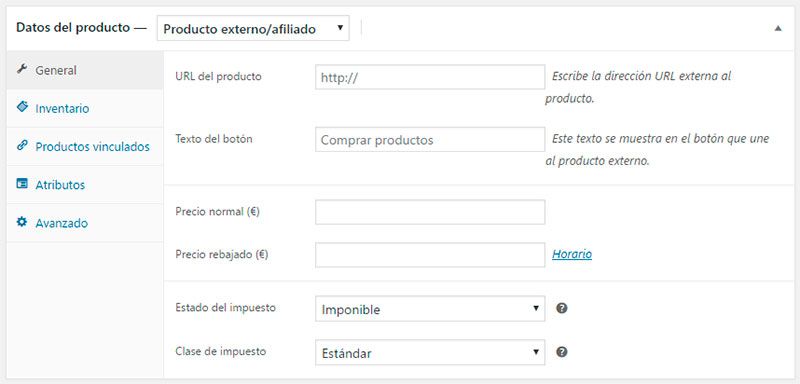The height and width of the screenshot is (384, 800).
Task: Switch to the Inventario tab
Action: click(x=85, y=109)
